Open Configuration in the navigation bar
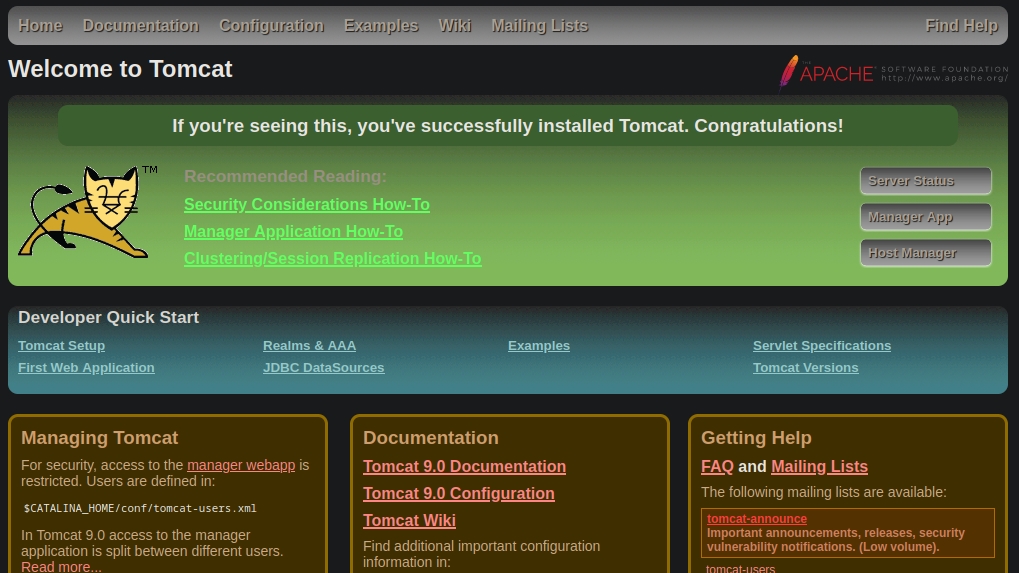The image size is (1019, 573). click(x=271, y=26)
